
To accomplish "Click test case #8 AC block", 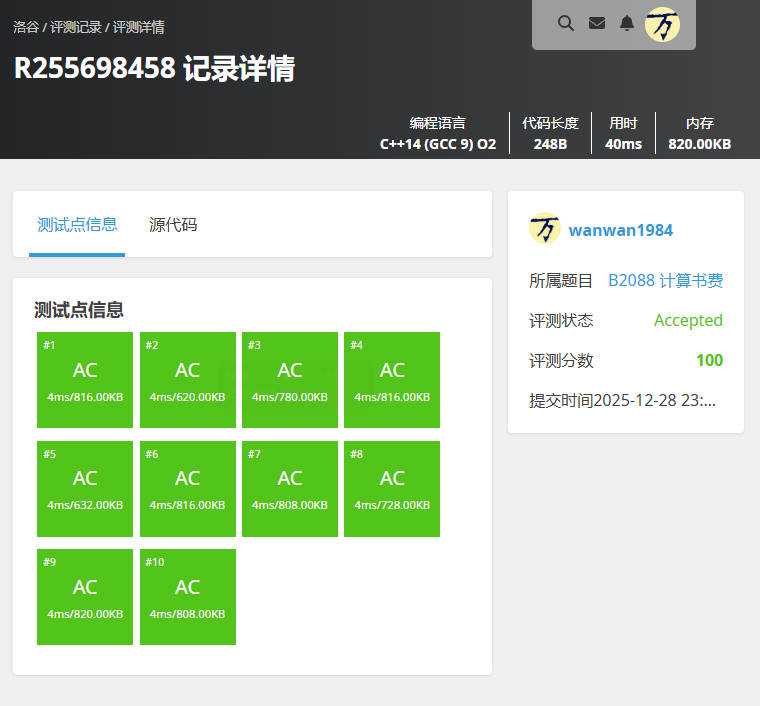I will click(392, 489).
